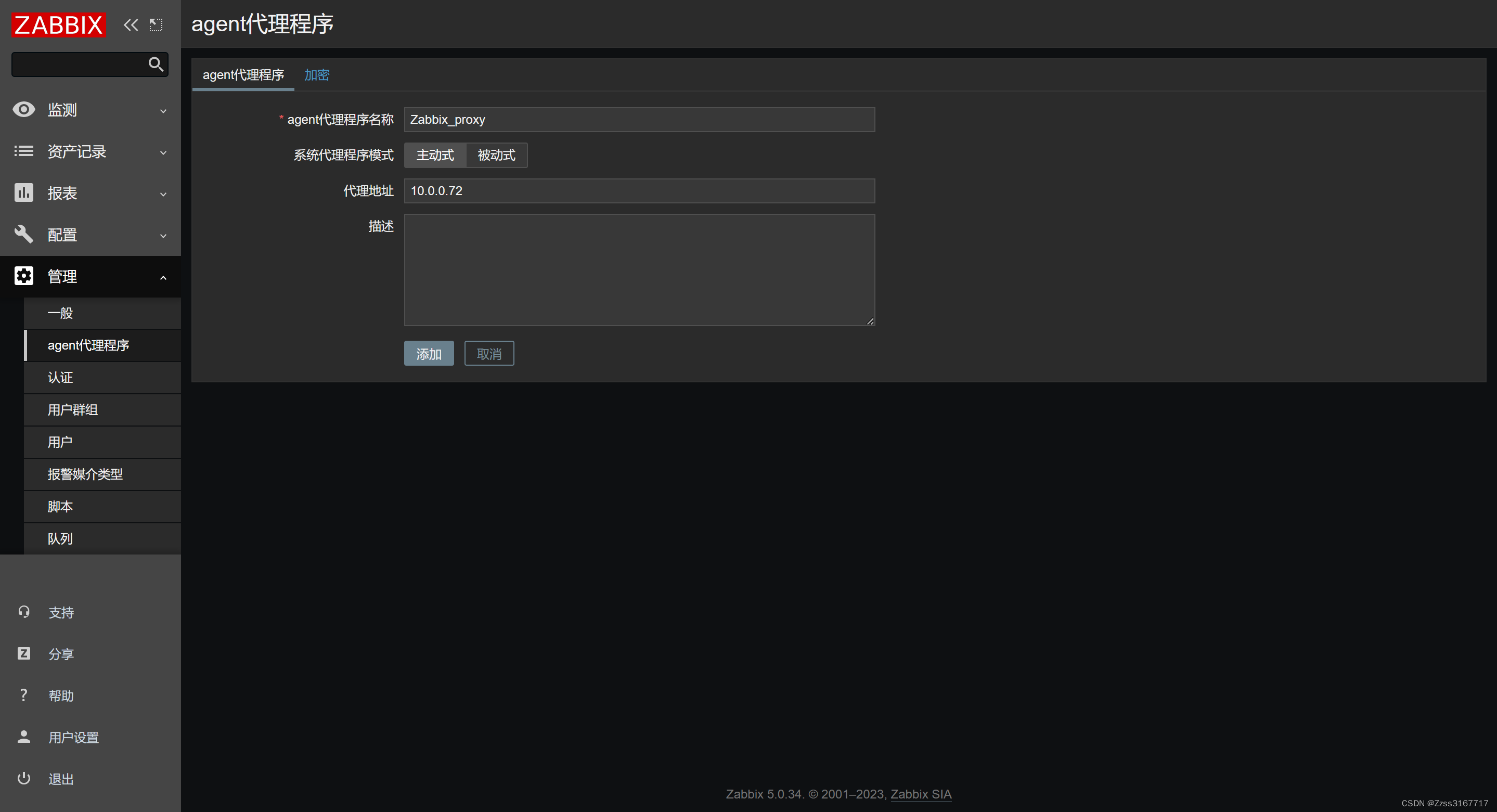Viewport: 1497px width, 812px height.
Task: Collapse the 管理 menu chevron
Action: [x=163, y=277]
